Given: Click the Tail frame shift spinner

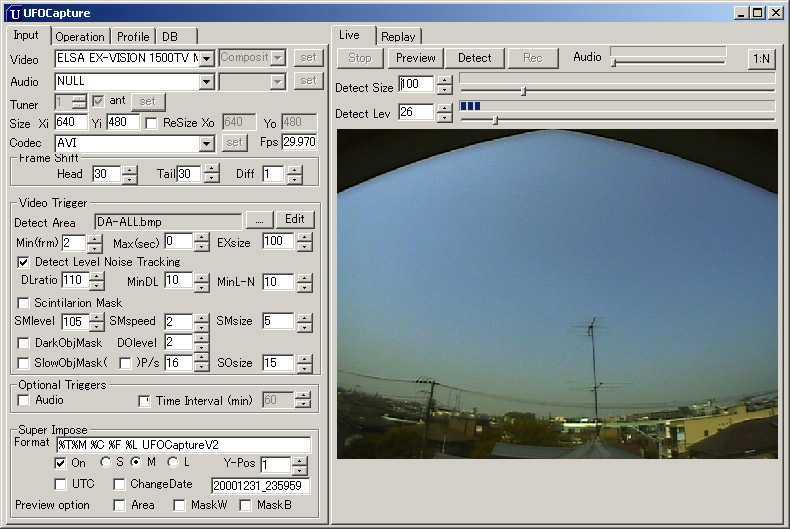Looking at the screenshot, I should coord(212,174).
